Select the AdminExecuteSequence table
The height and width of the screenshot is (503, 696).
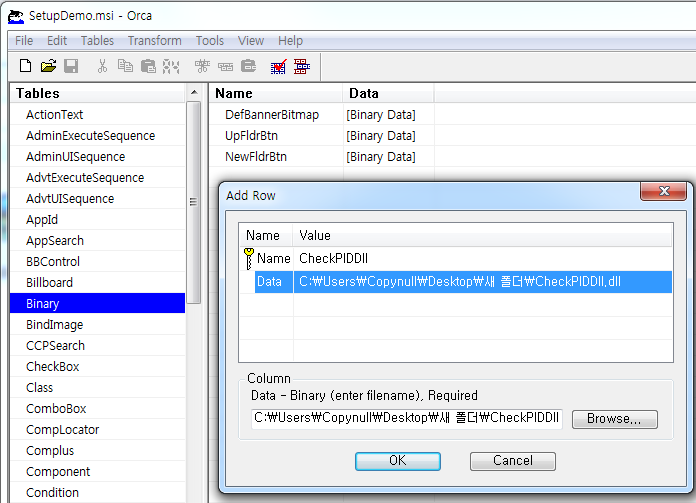click(98, 135)
